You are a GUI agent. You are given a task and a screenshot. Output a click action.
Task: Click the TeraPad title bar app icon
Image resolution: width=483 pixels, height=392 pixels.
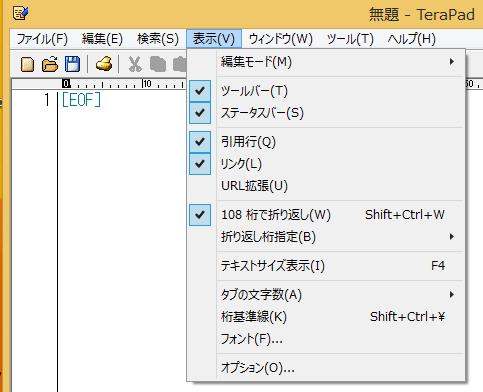click(21, 13)
